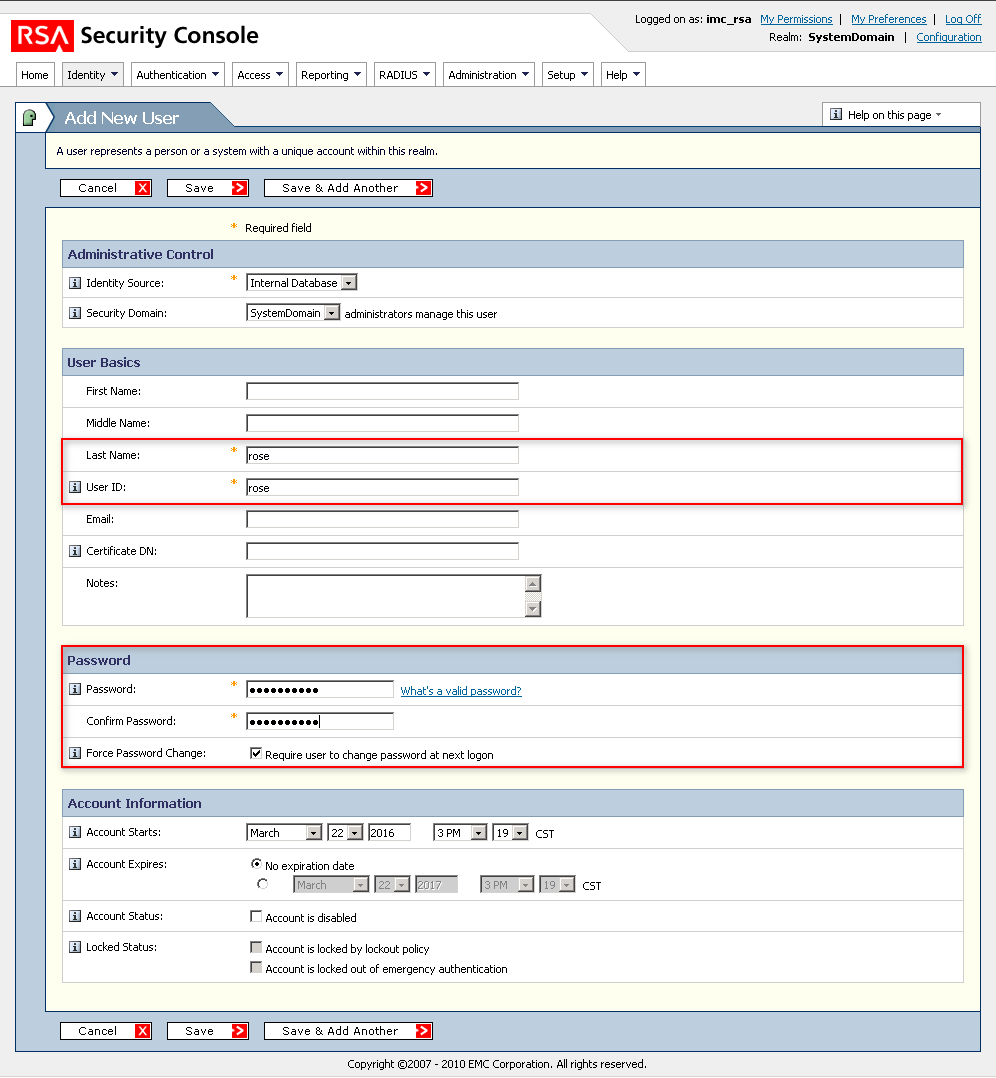This screenshot has height=1078, width=996.
Task: Expand Help on this page dropdown
Action: pyautogui.click(x=901, y=115)
